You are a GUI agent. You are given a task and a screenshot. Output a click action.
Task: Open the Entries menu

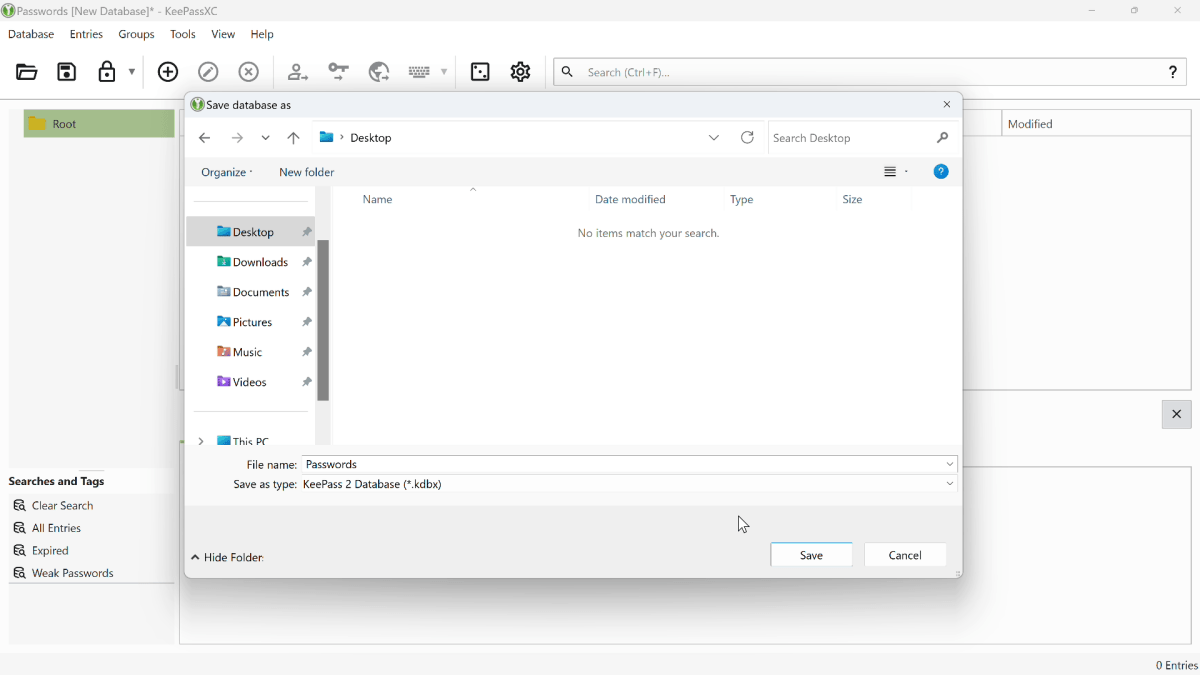coord(87,34)
